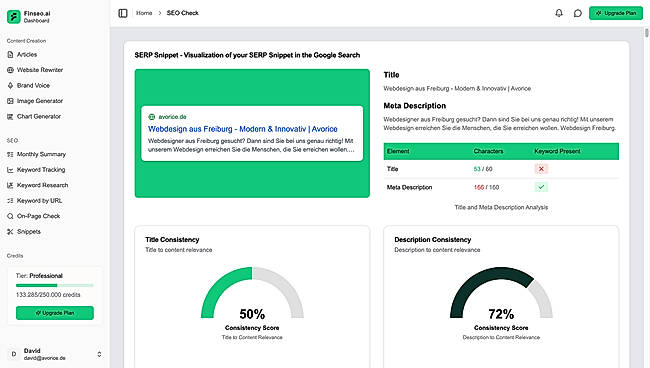
Task: Click Upgrade Plan button in credits card
Action: point(55,313)
